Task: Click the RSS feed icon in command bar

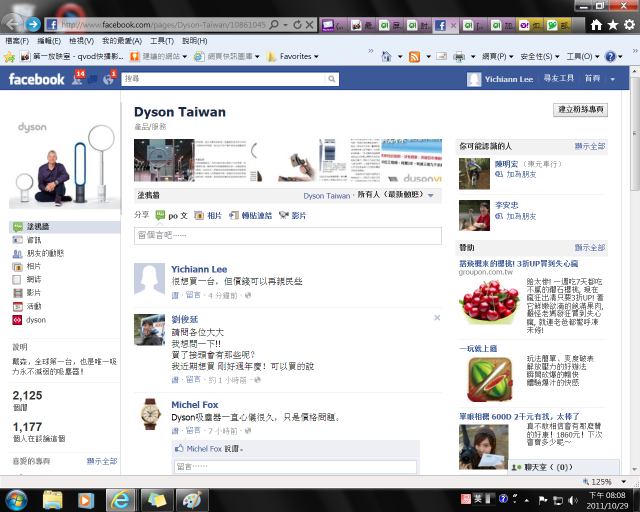Action: [414, 57]
